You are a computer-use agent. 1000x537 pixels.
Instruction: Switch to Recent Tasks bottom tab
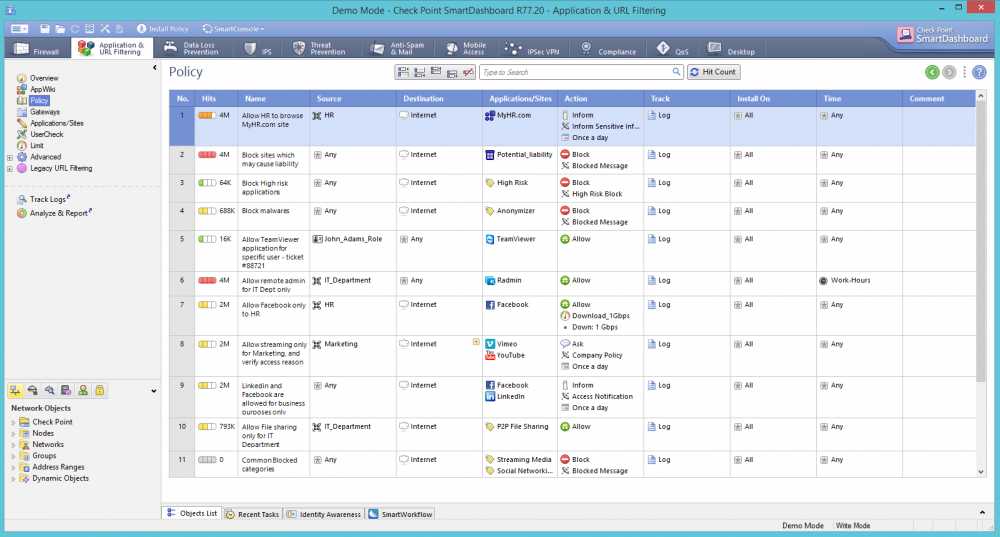[252, 514]
